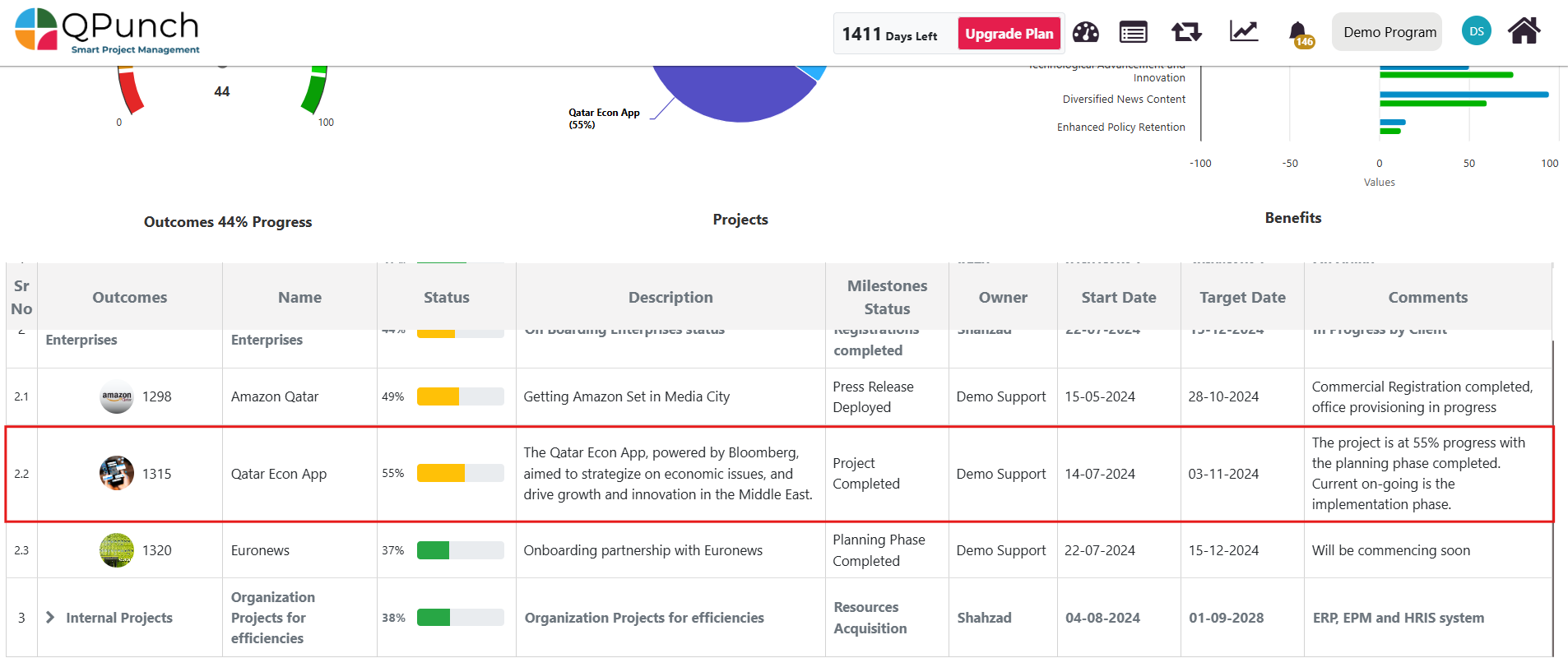Click the Euronews 37% progress bar
The image size is (1568, 672).
pyautogui.click(x=460, y=550)
